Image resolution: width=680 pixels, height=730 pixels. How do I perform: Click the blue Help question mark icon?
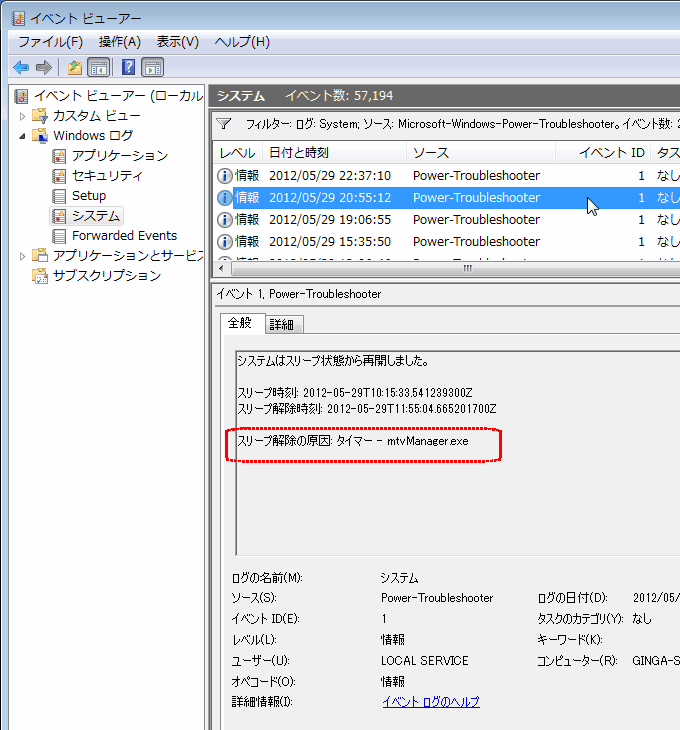pos(128,67)
